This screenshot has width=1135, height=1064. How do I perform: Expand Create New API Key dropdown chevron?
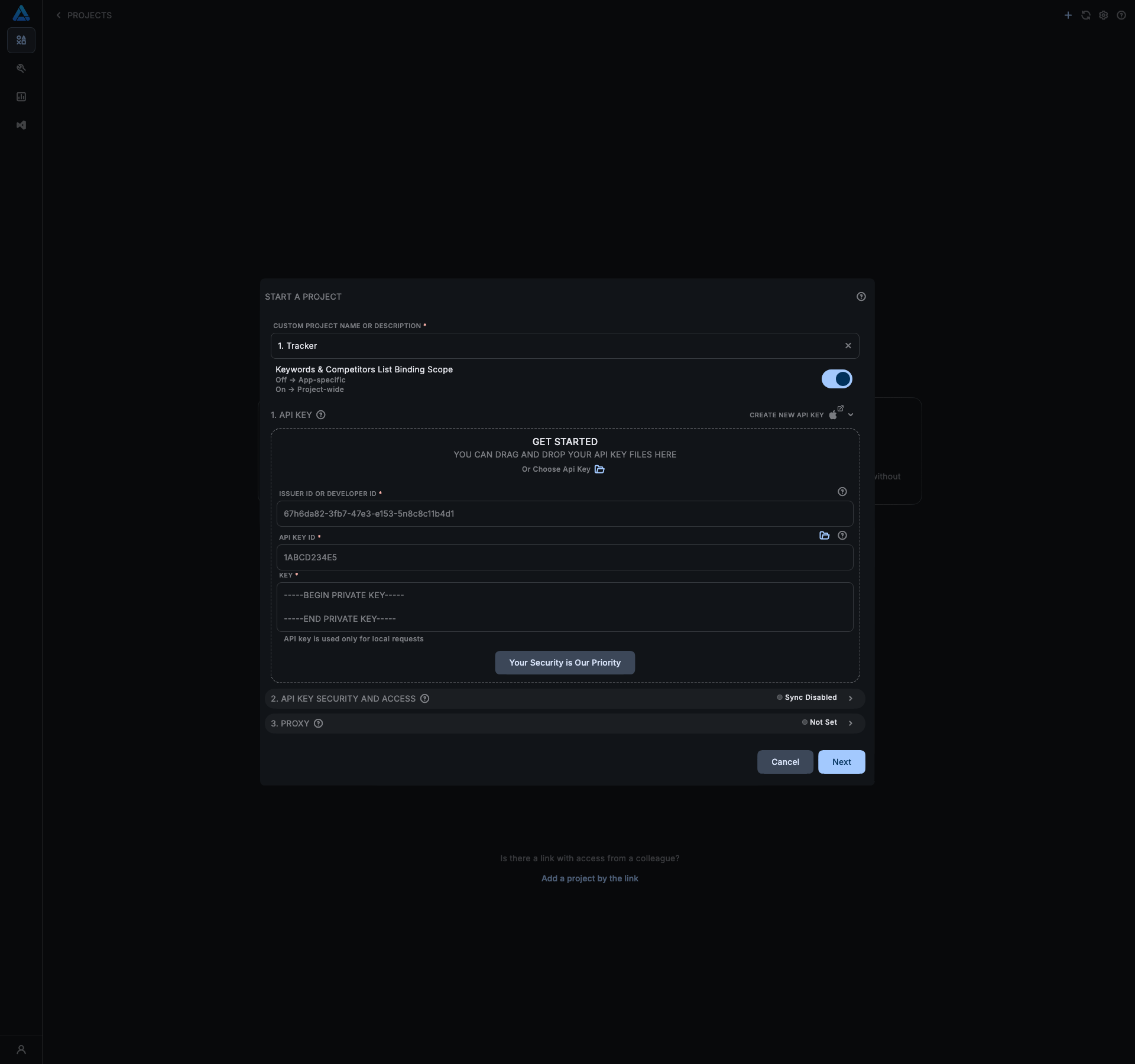[851, 415]
